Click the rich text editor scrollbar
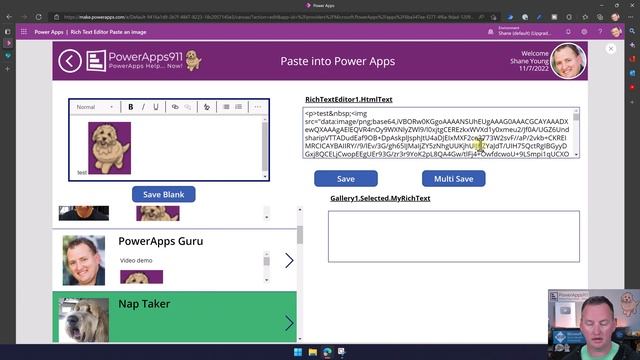640x360 pixels. 265,147
